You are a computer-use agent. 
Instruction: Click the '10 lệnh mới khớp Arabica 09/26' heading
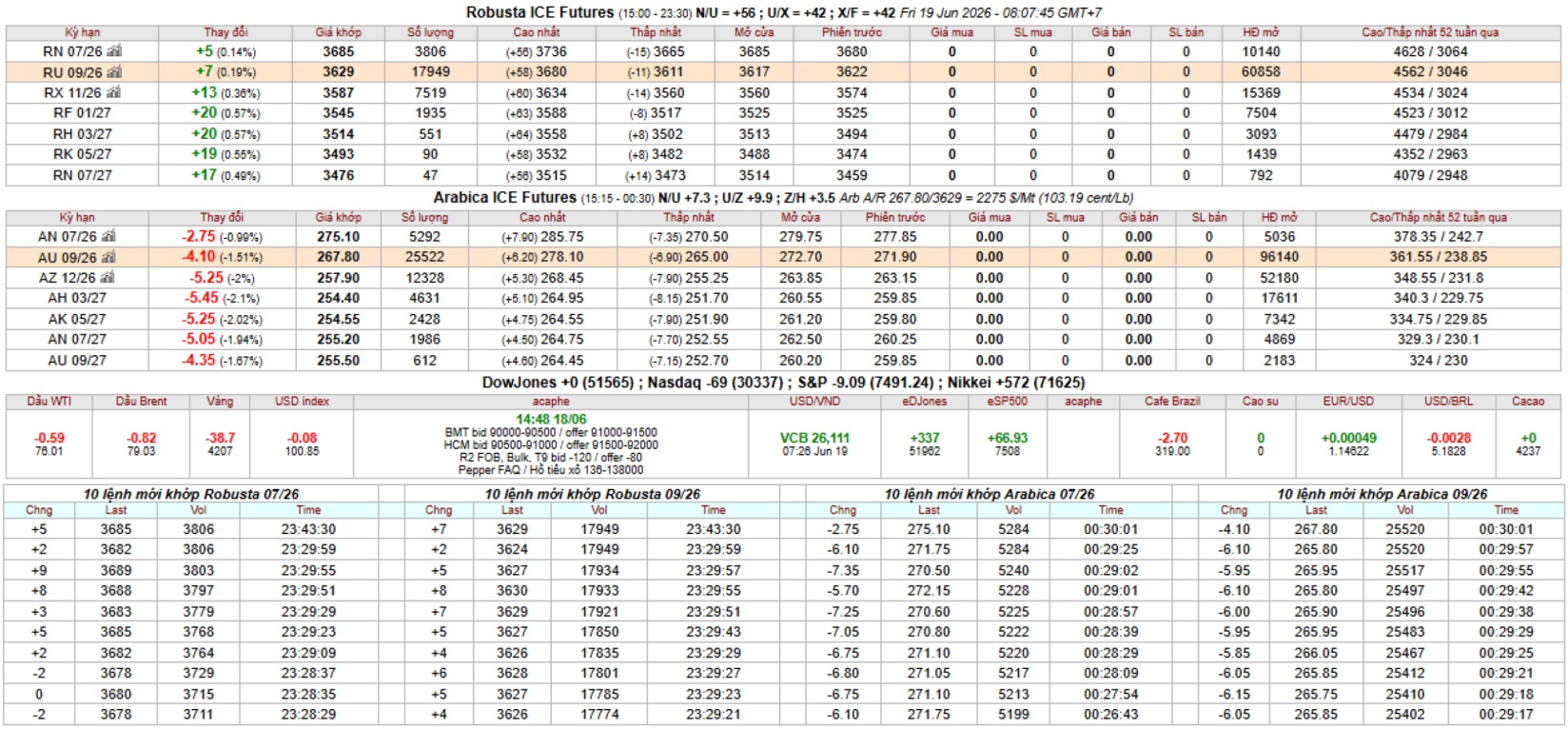coord(1382,494)
